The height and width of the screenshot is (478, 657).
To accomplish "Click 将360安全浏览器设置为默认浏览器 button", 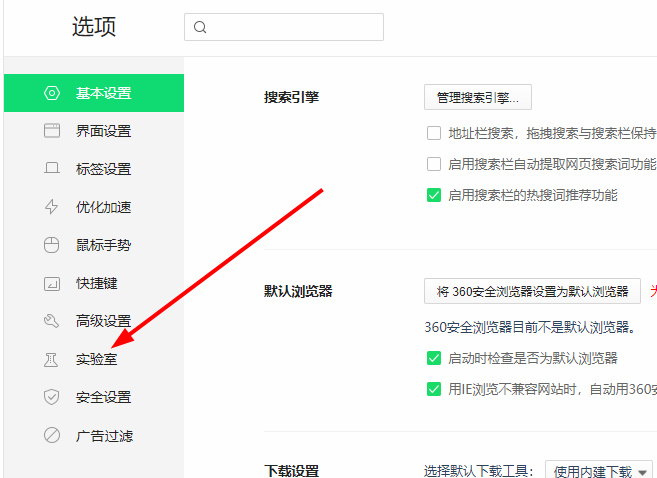I will (x=532, y=291).
